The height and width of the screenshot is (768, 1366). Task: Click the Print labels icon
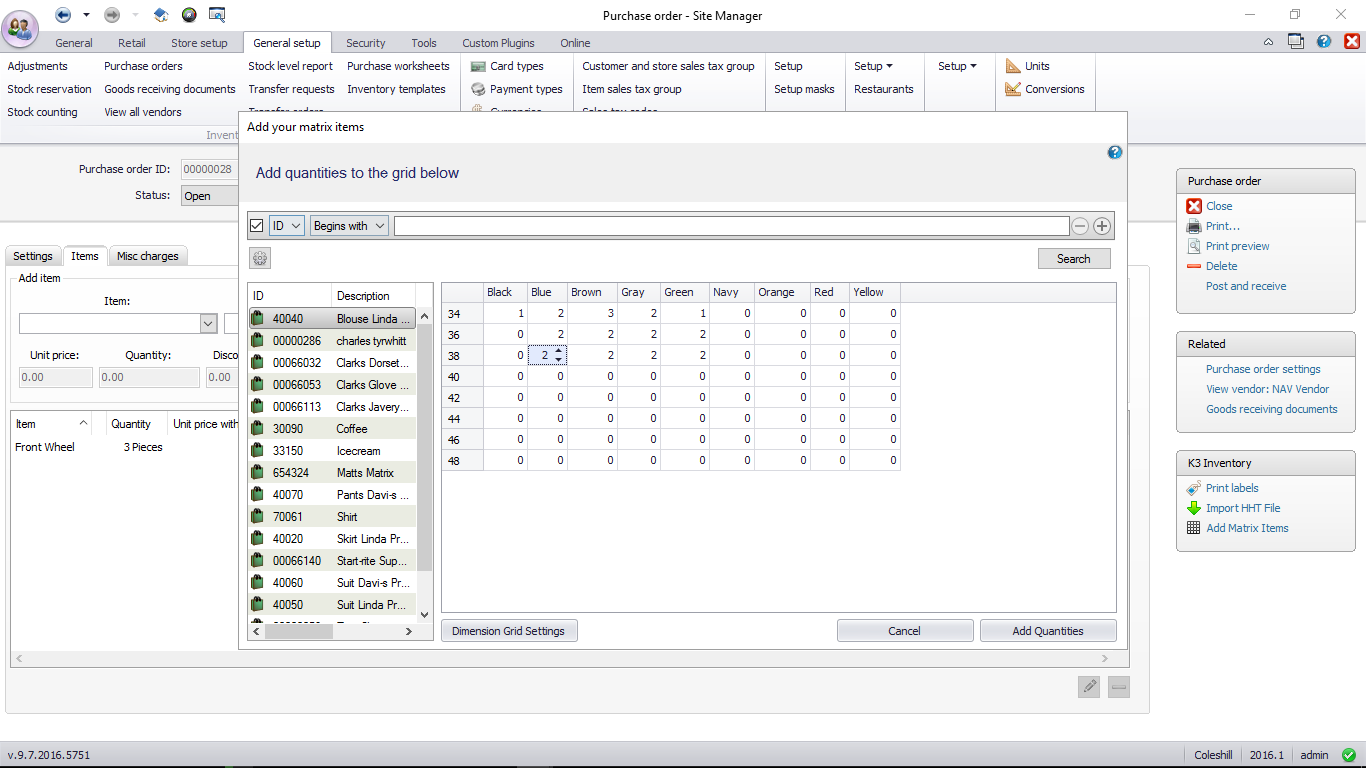(1193, 488)
